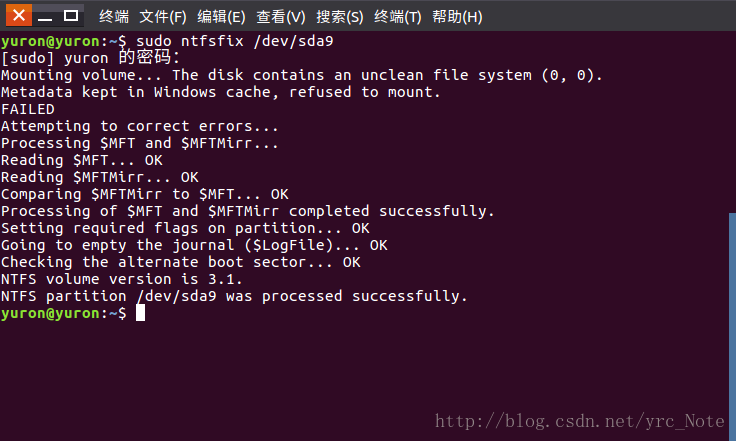
Task: Open the 搜索(S) menu
Action: pos(340,17)
